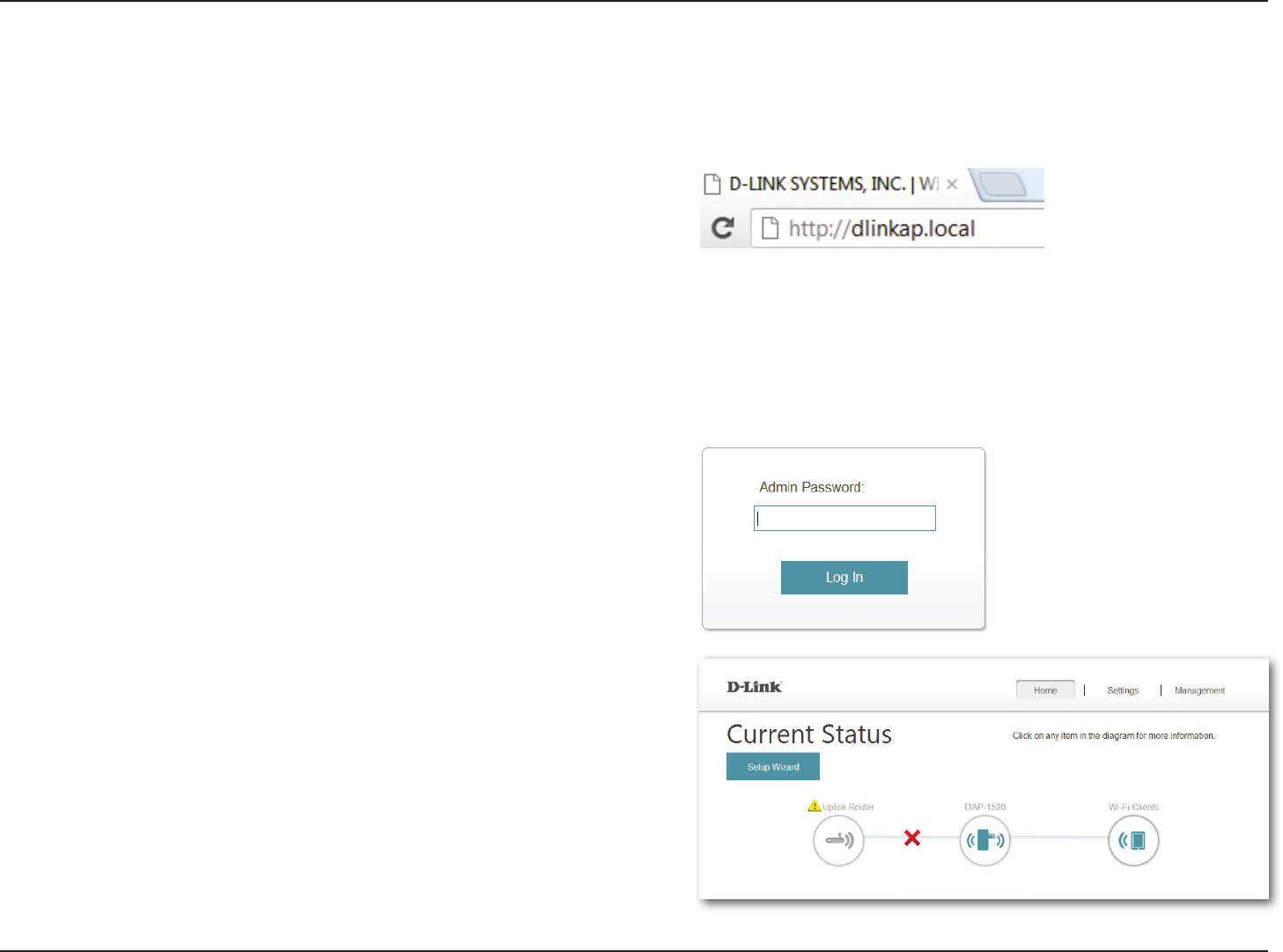The height and width of the screenshot is (952, 1283).
Task: Launch the Setup Wizard
Action: 773,767
